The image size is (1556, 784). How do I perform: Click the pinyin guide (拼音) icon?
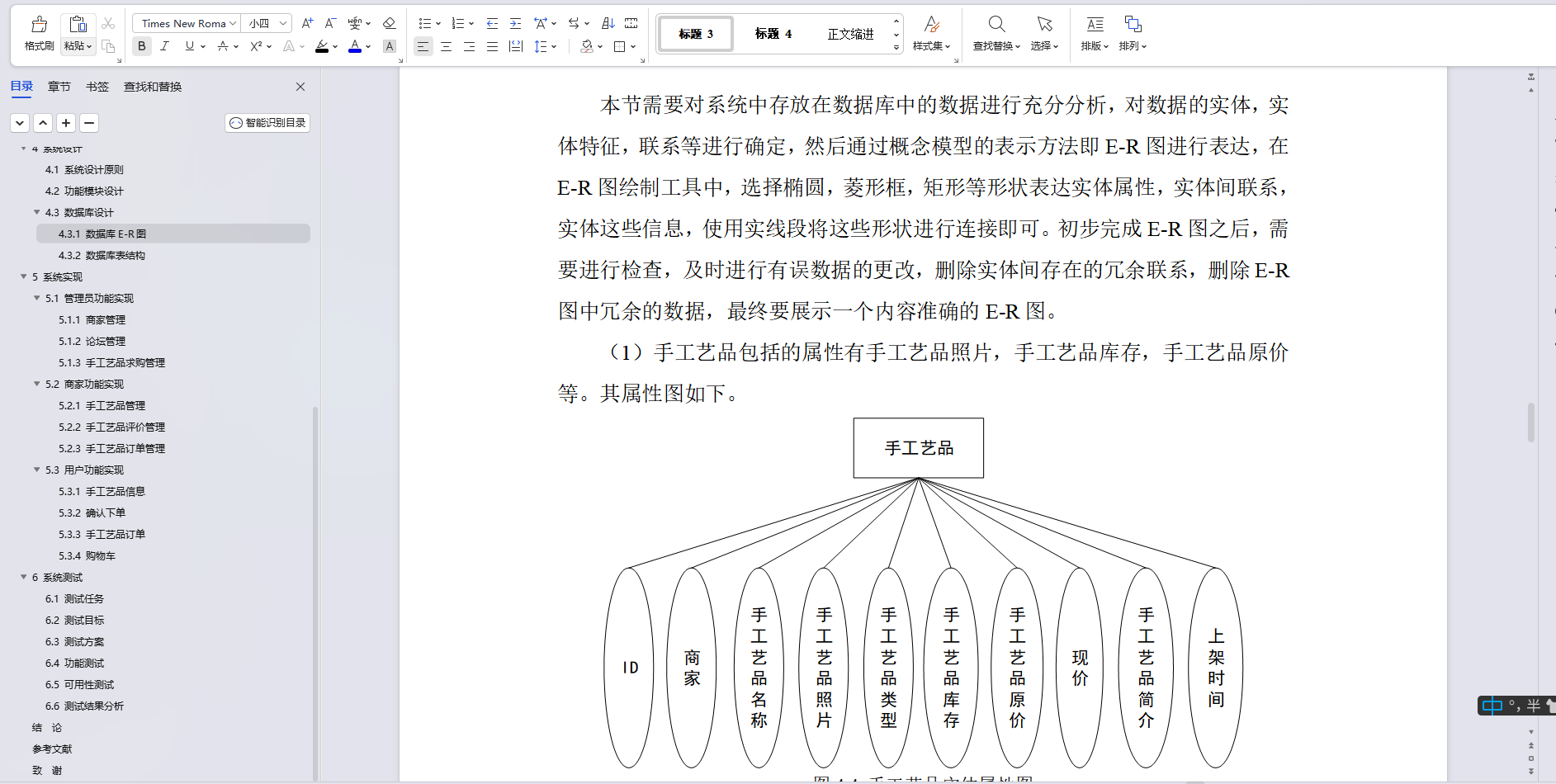(355, 22)
